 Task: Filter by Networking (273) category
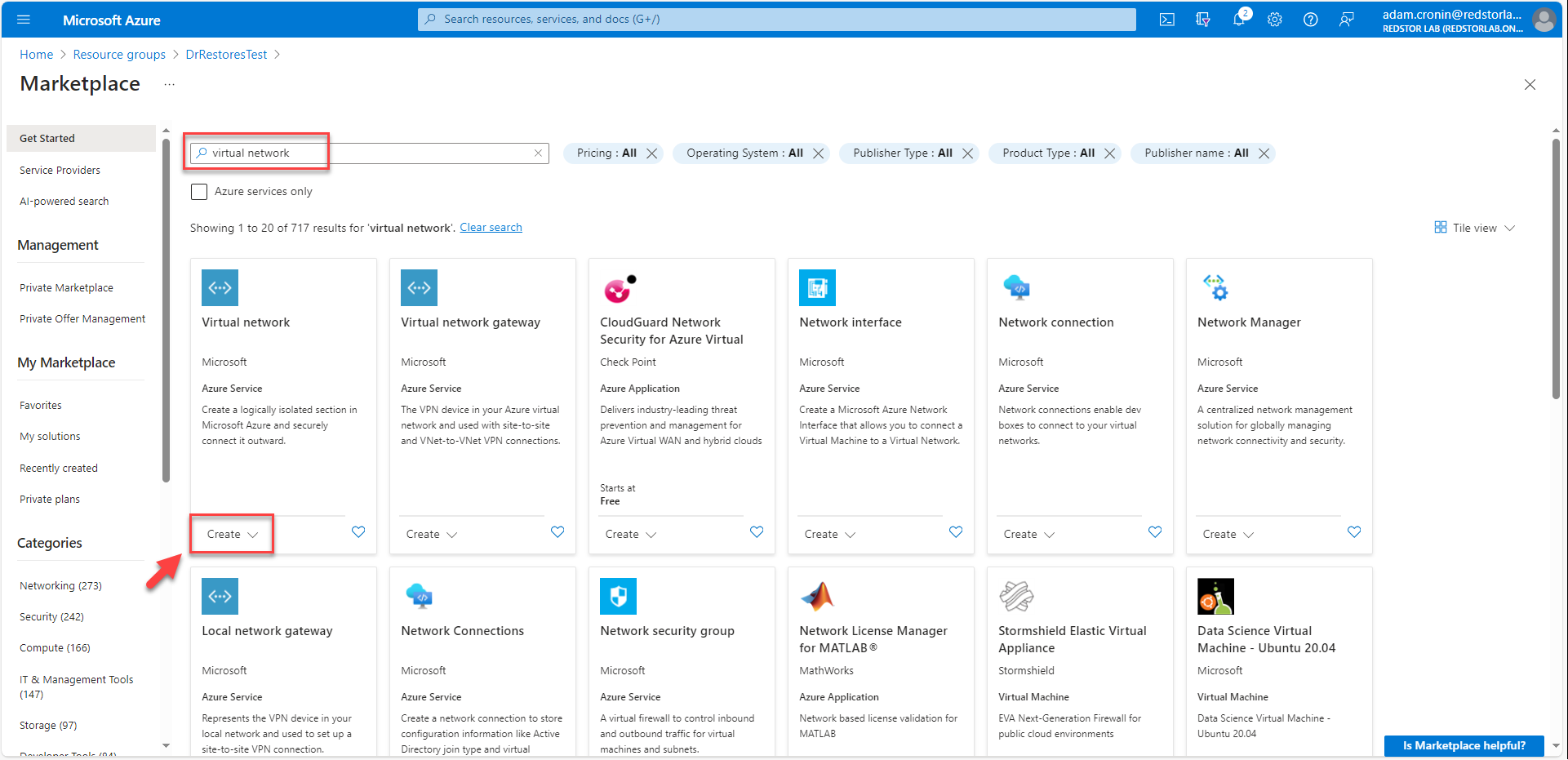(x=60, y=585)
